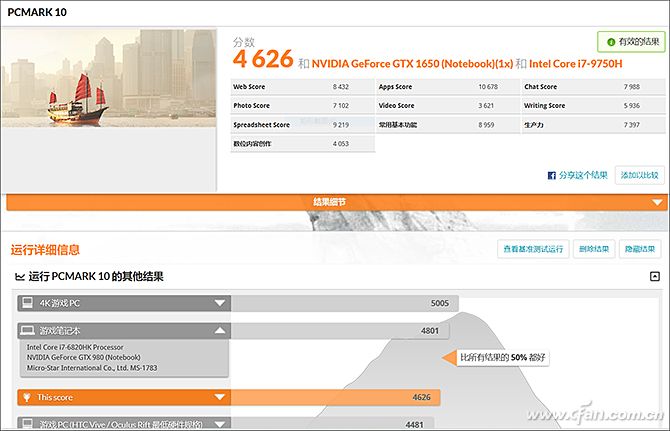The height and width of the screenshot is (431, 670).
Task: Click the Video Score row
Action: pyautogui.click(x=447, y=106)
